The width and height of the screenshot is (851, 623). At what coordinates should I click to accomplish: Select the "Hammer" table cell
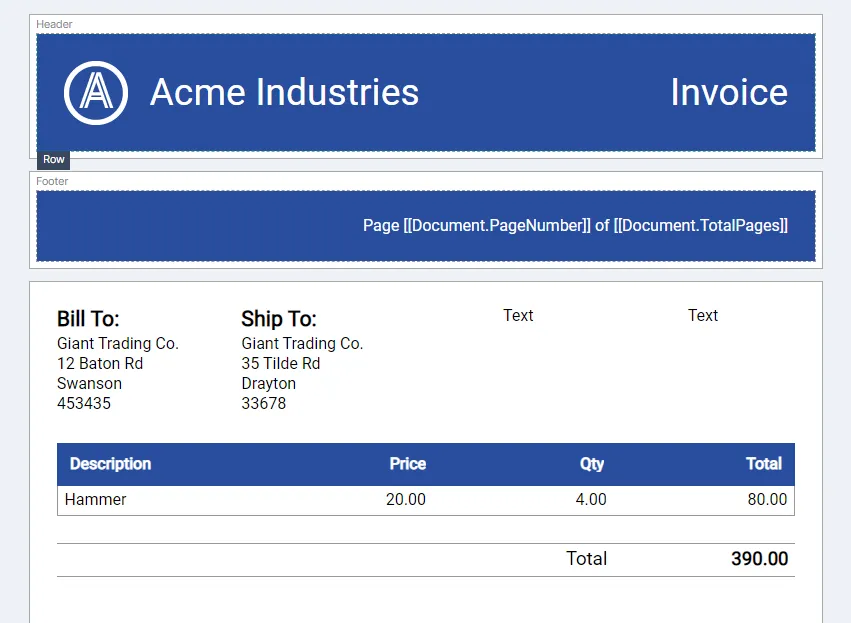coord(96,499)
